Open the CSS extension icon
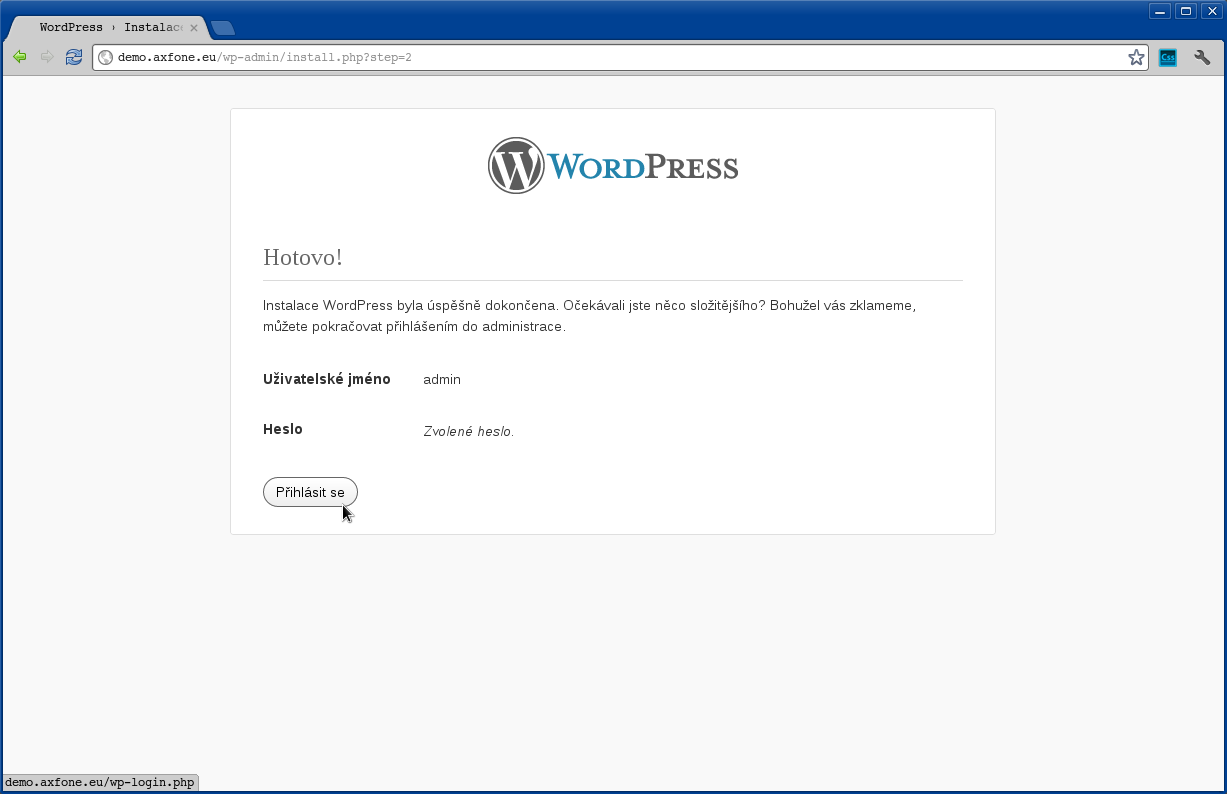Viewport: 1227px width, 794px height. point(1167,58)
